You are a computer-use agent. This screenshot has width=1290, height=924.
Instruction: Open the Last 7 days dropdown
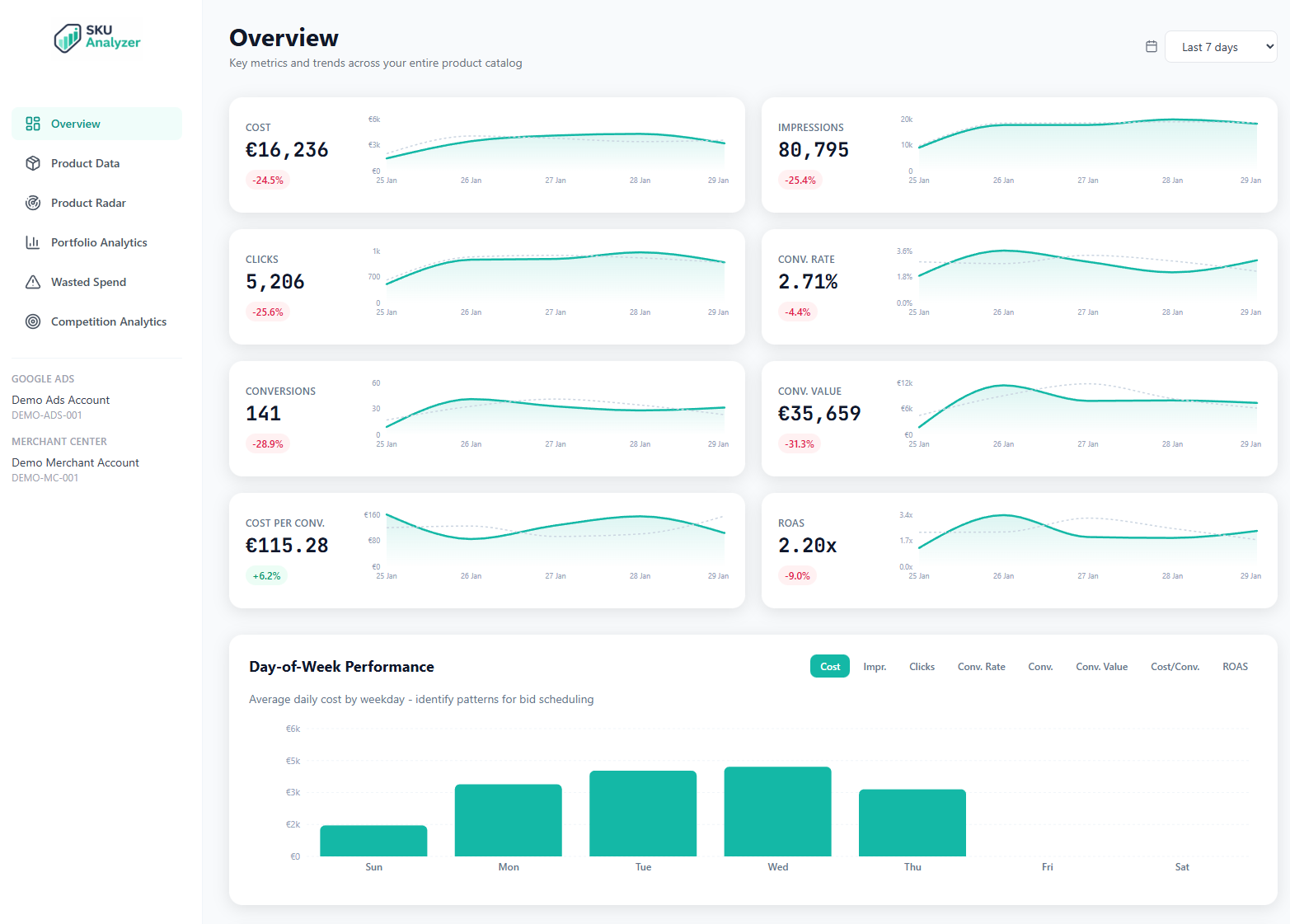[x=1221, y=47]
